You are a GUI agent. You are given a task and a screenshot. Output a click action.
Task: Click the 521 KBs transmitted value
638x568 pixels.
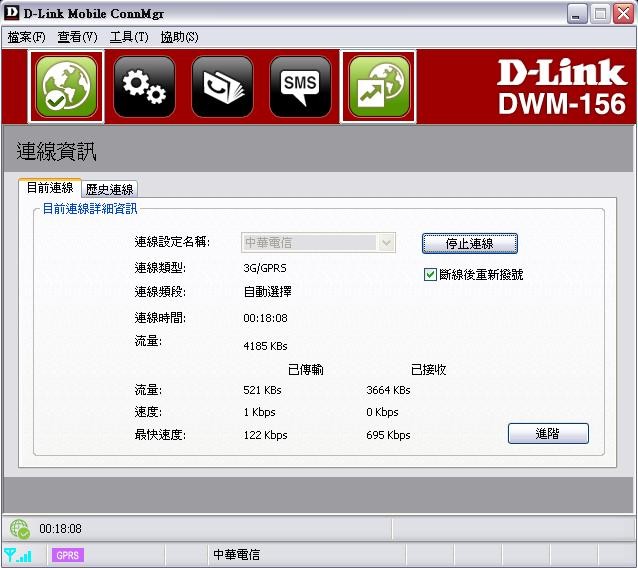click(262, 390)
